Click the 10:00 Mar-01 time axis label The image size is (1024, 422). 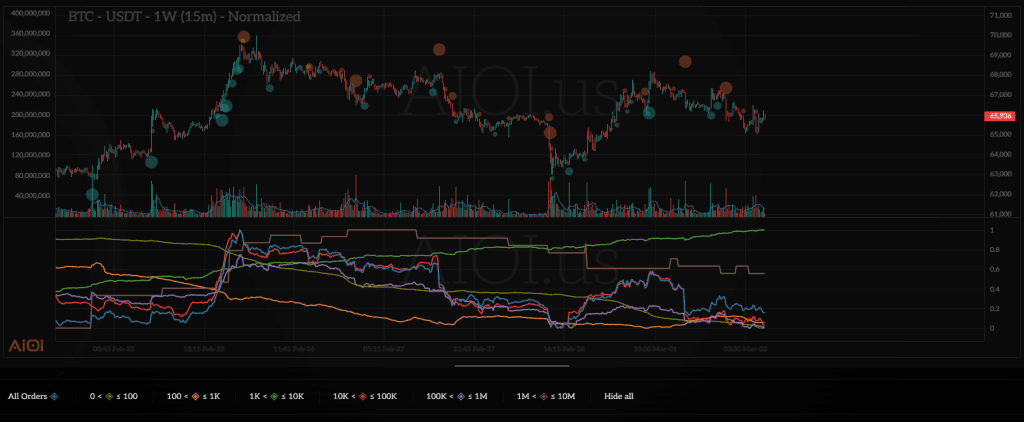654,348
